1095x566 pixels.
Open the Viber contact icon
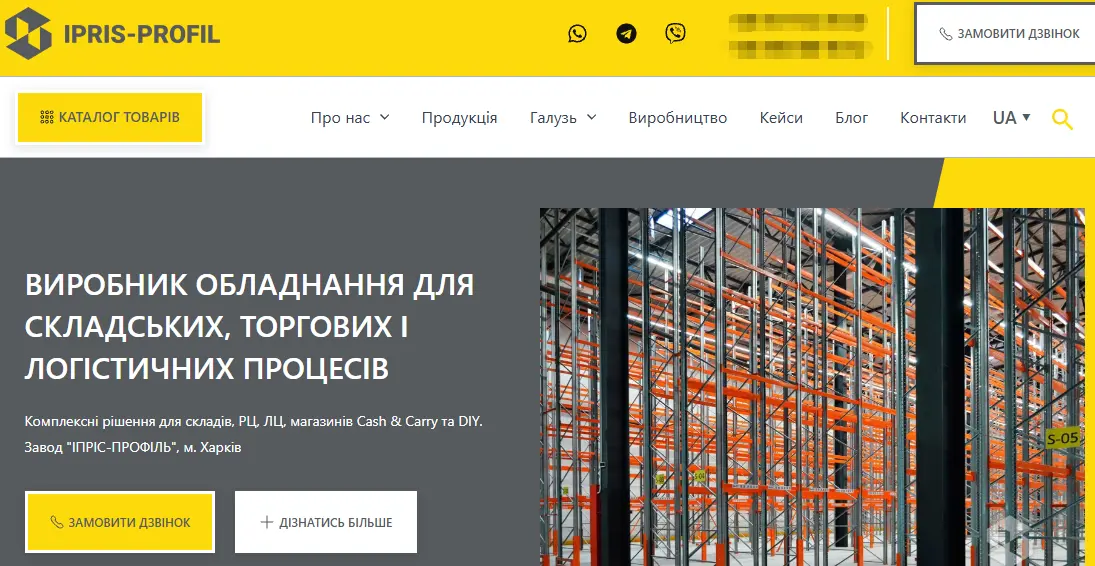point(675,33)
